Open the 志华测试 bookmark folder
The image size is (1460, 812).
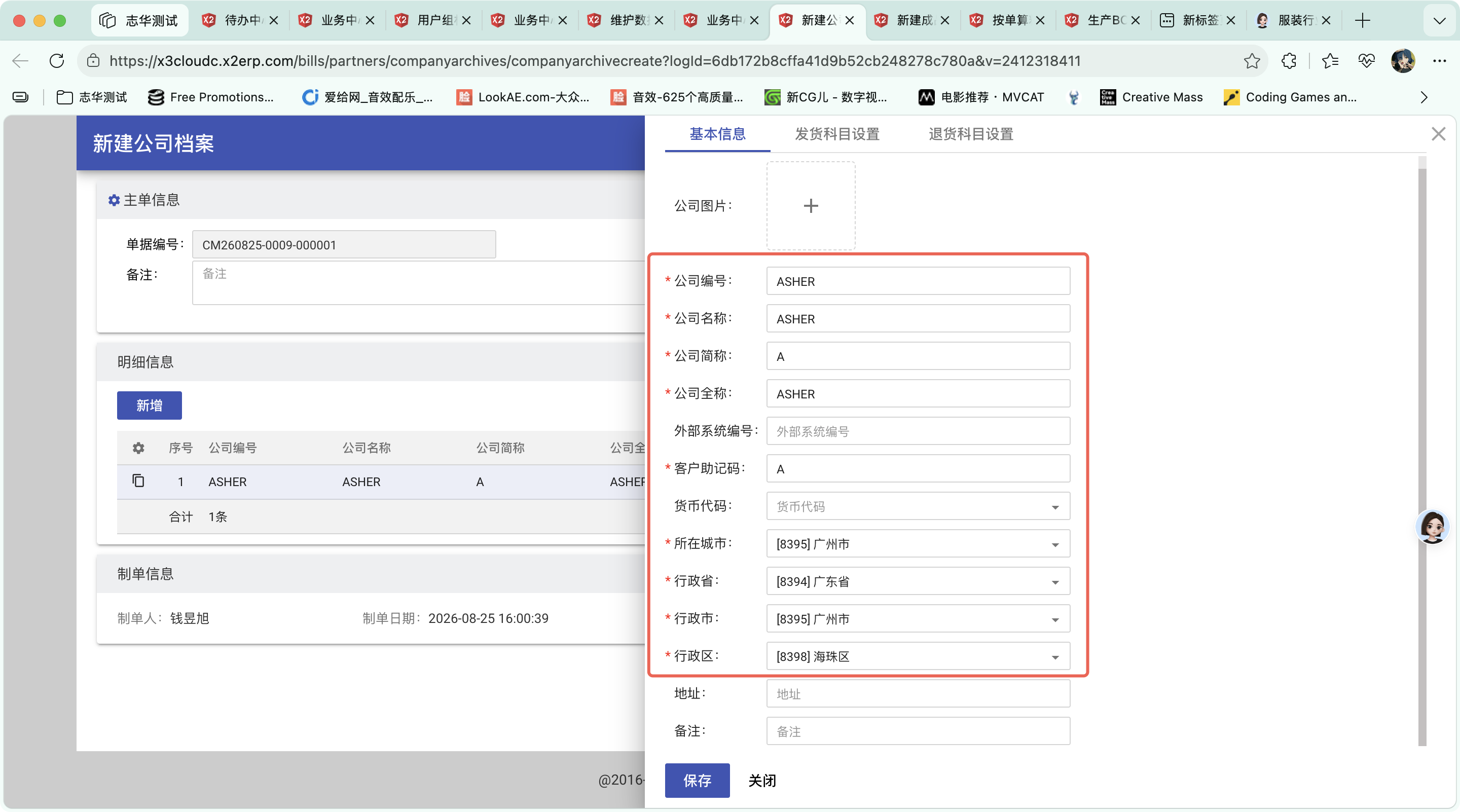(x=92, y=97)
